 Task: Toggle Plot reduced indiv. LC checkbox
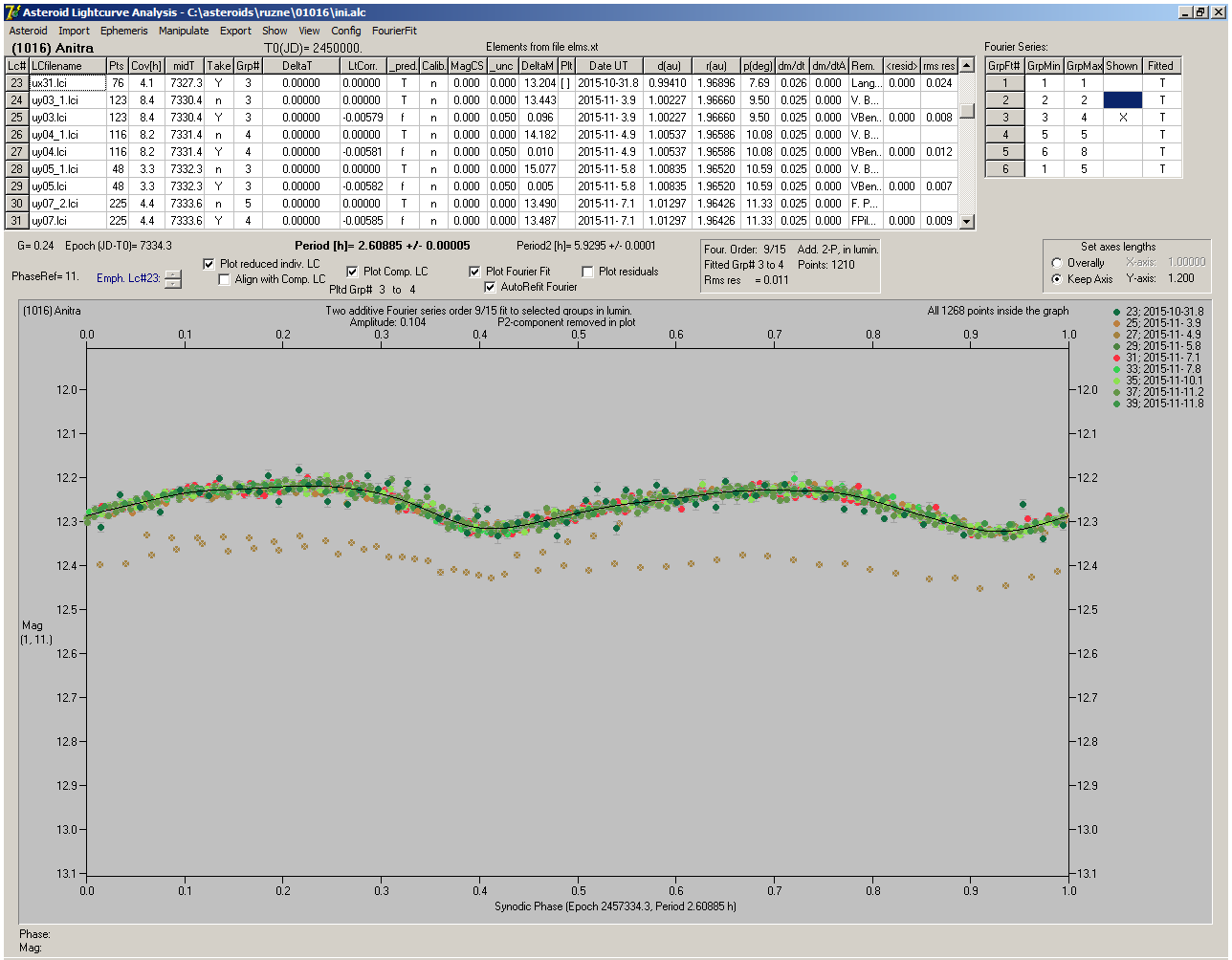[x=209, y=264]
